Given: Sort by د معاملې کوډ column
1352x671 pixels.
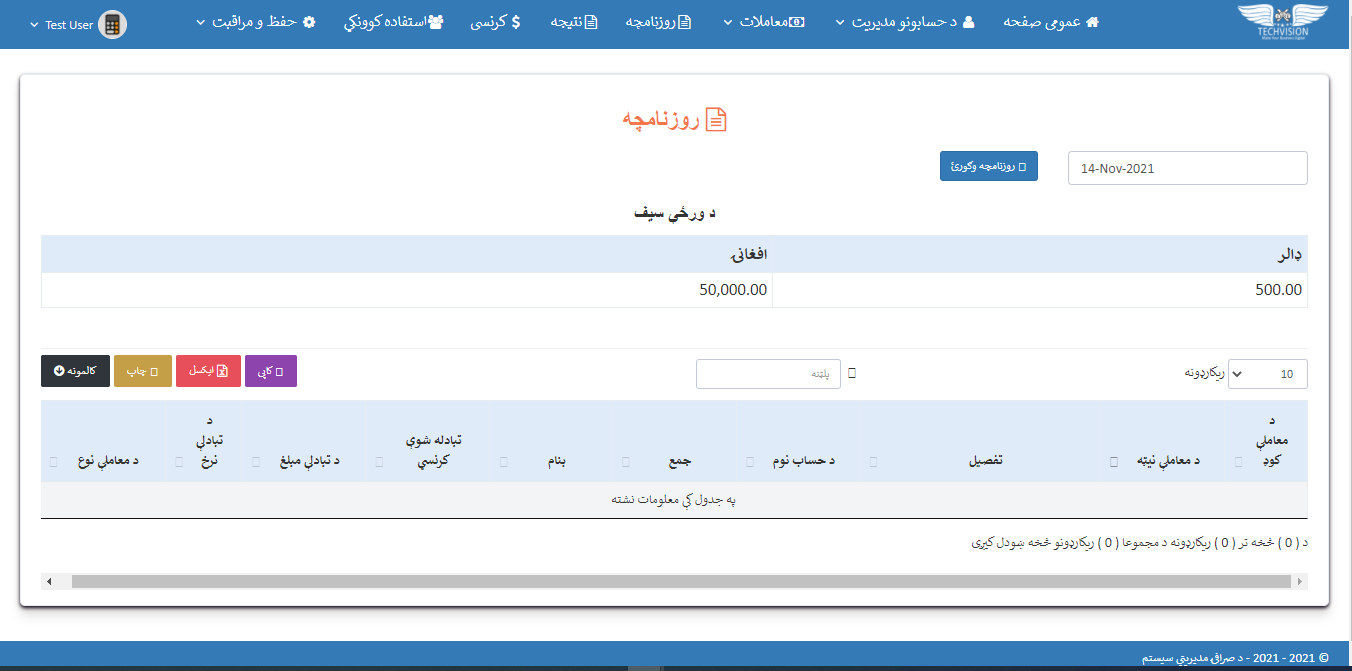Looking at the screenshot, I should tap(1269, 441).
